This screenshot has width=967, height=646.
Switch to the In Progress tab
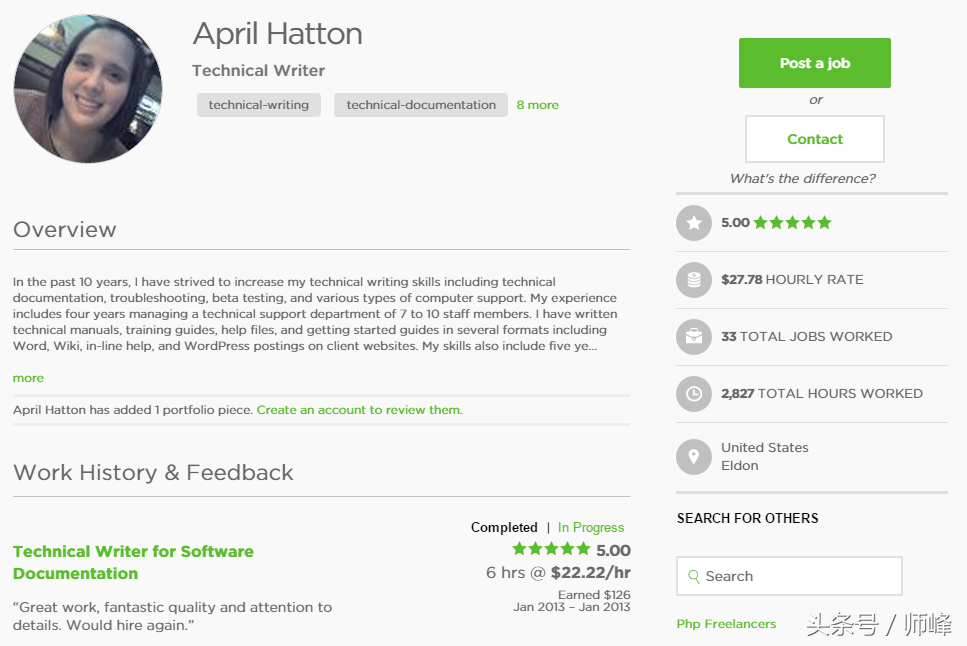point(591,528)
